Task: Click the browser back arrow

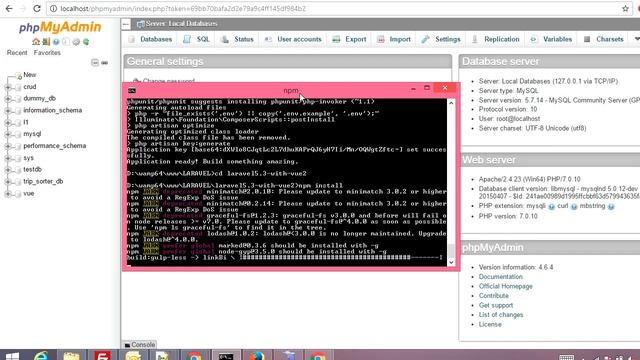Action: [x=9, y=9]
